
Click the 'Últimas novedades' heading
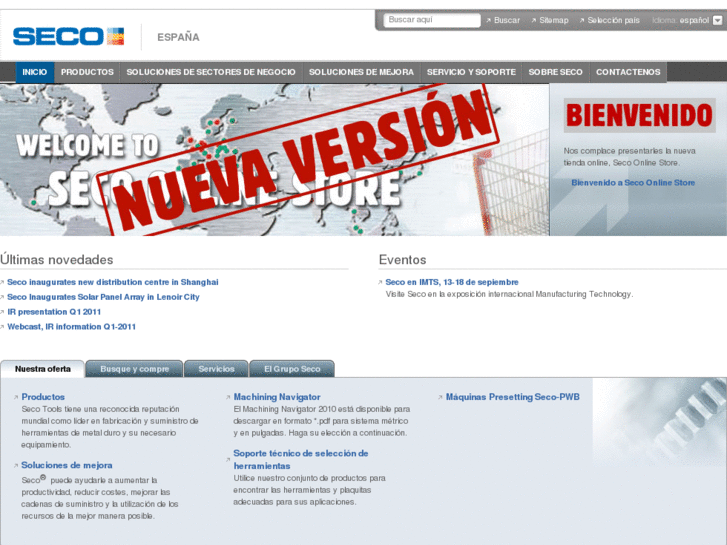coord(57,259)
